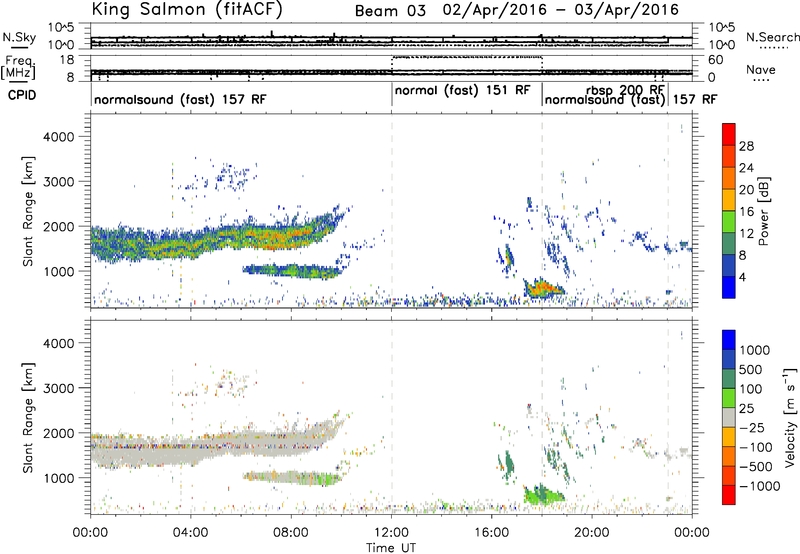Image resolution: width=800 pixels, height=554 pixels.
Task: Click the '04:00' time tick label
Action: pyautogui.click(x=191, y=533)
